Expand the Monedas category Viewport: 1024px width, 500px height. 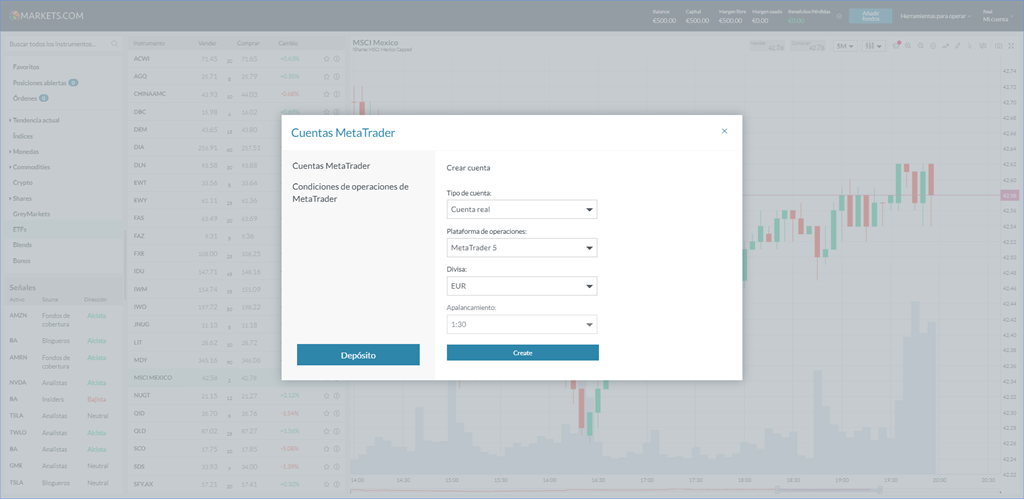pyautogui.click(x=26, y=151)
